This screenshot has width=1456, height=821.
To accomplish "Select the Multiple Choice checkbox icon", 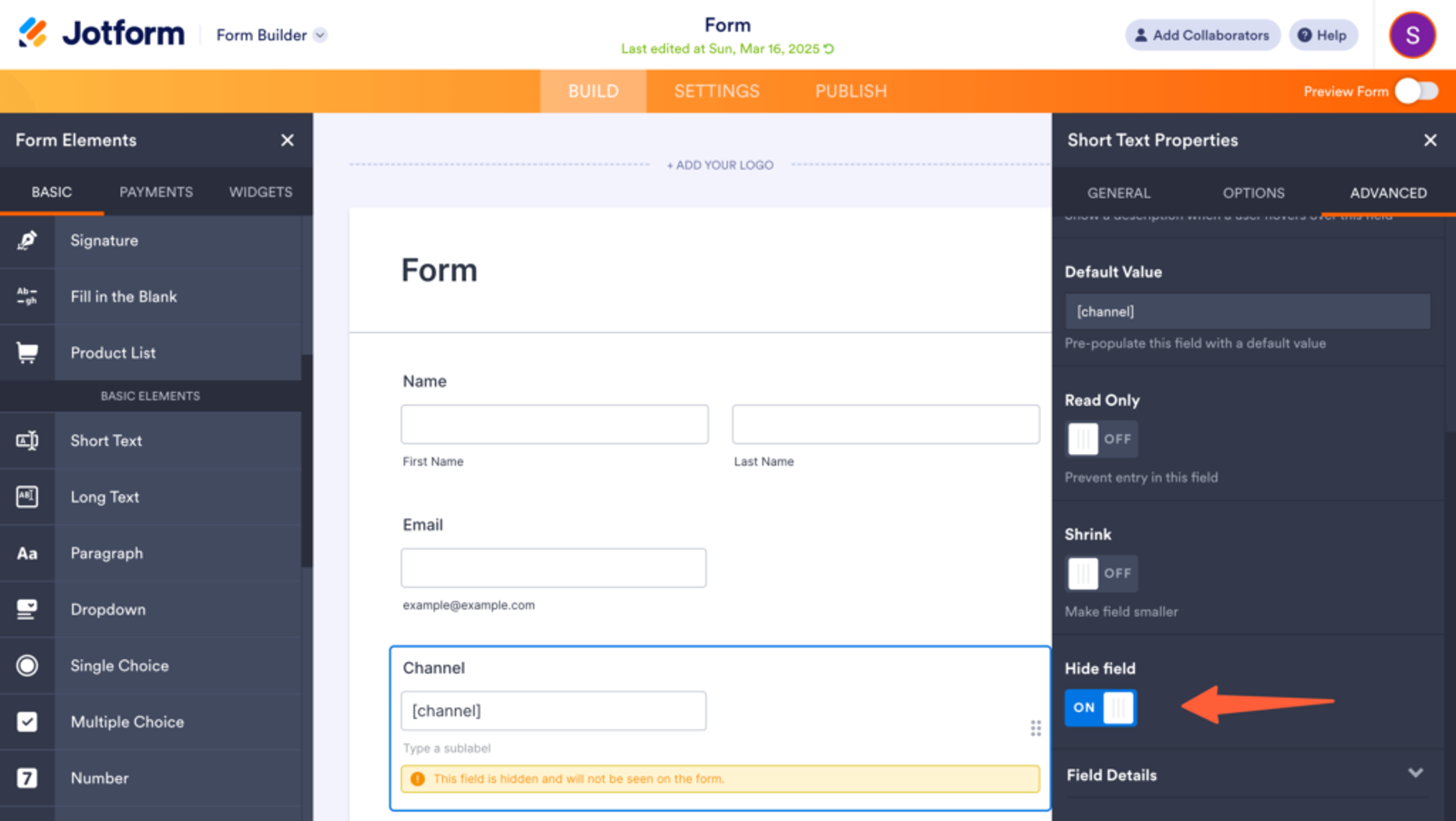I will click(x=27, y=722).
